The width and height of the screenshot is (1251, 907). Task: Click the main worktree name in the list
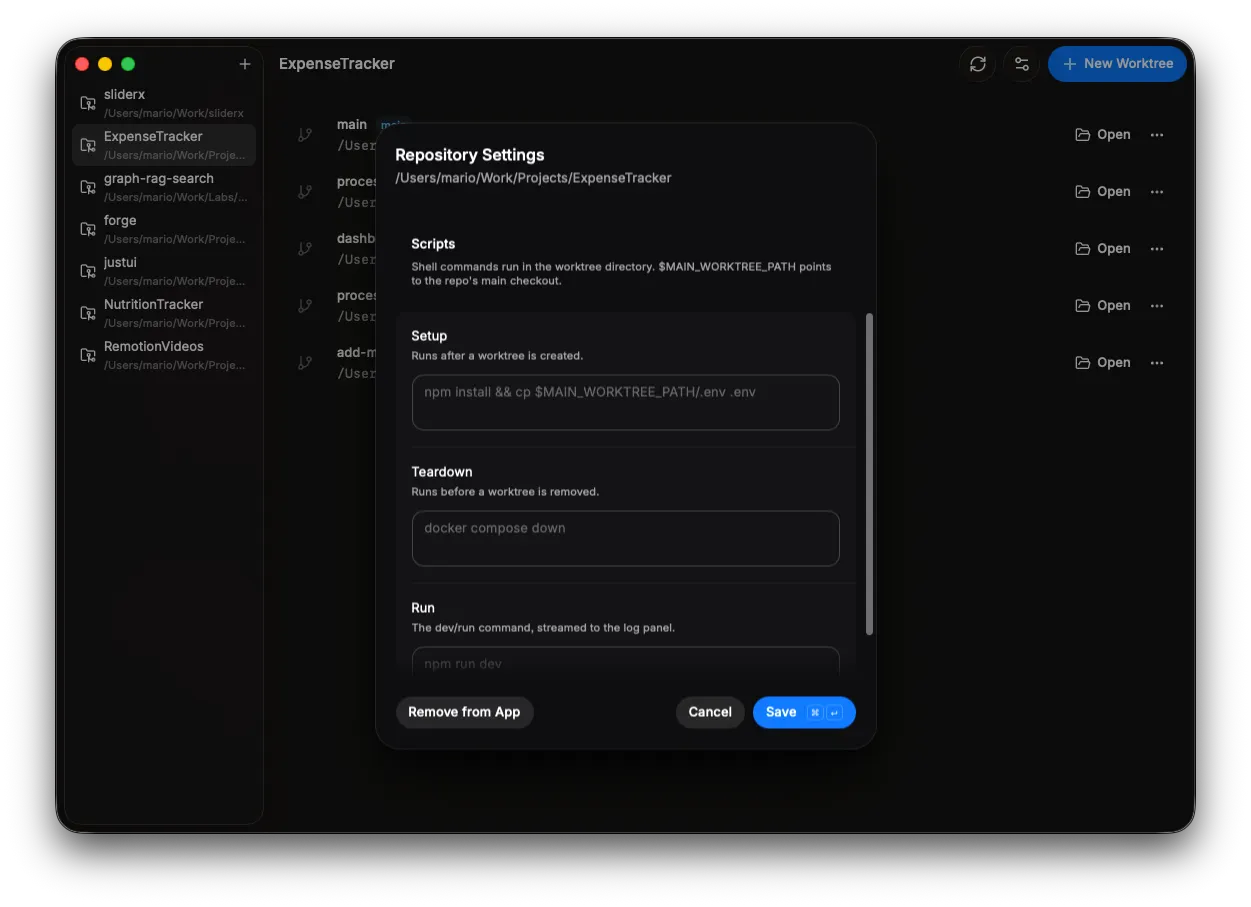tap(352, 125)
